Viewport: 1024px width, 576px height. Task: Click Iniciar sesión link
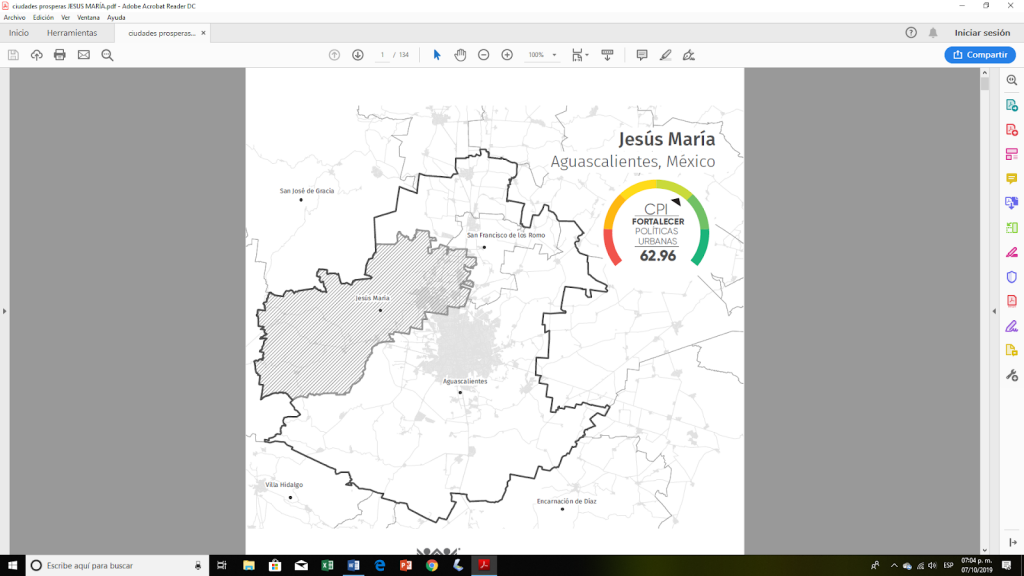pyautogui.click(x=982, y=33)
